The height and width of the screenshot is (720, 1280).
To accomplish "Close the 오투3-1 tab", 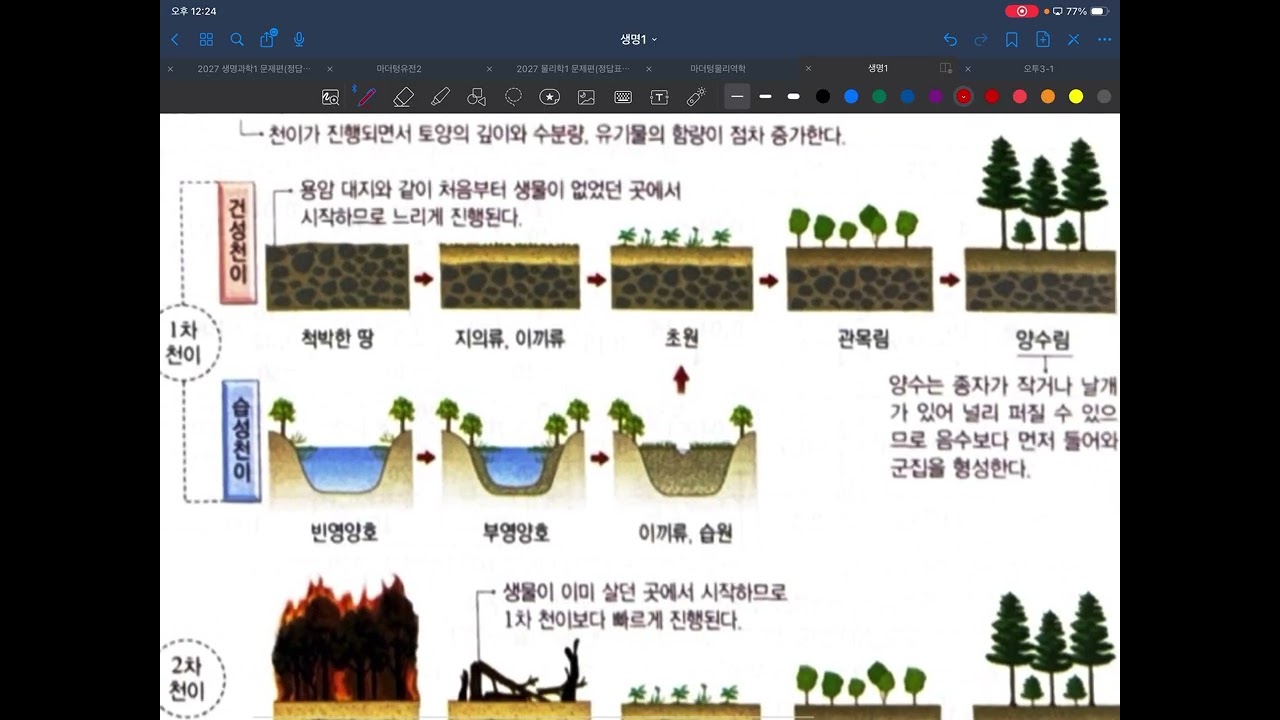I will coord(967,69).
